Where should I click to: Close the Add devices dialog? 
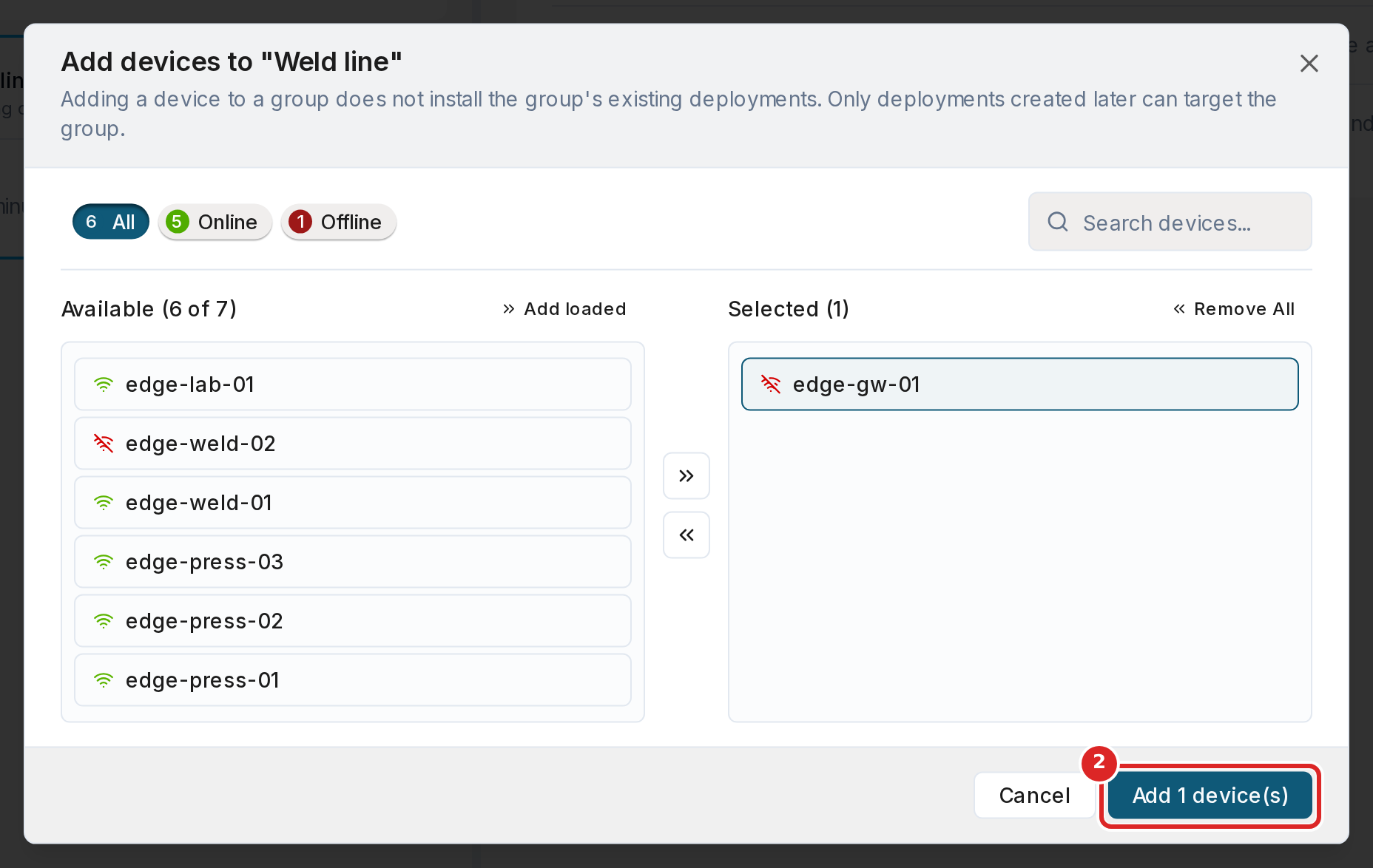tap(1309, 64)
